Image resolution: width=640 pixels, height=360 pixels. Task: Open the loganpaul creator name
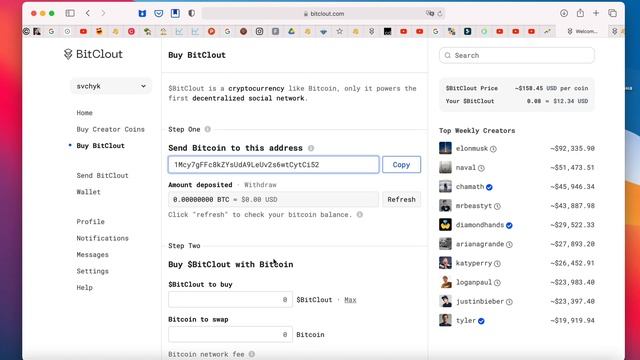tap(474, 282)
